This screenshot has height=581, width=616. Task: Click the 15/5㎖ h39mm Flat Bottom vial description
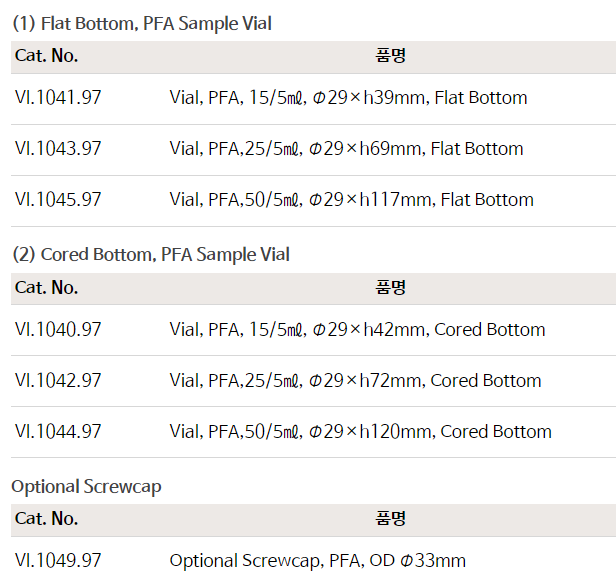click(348, 98)
